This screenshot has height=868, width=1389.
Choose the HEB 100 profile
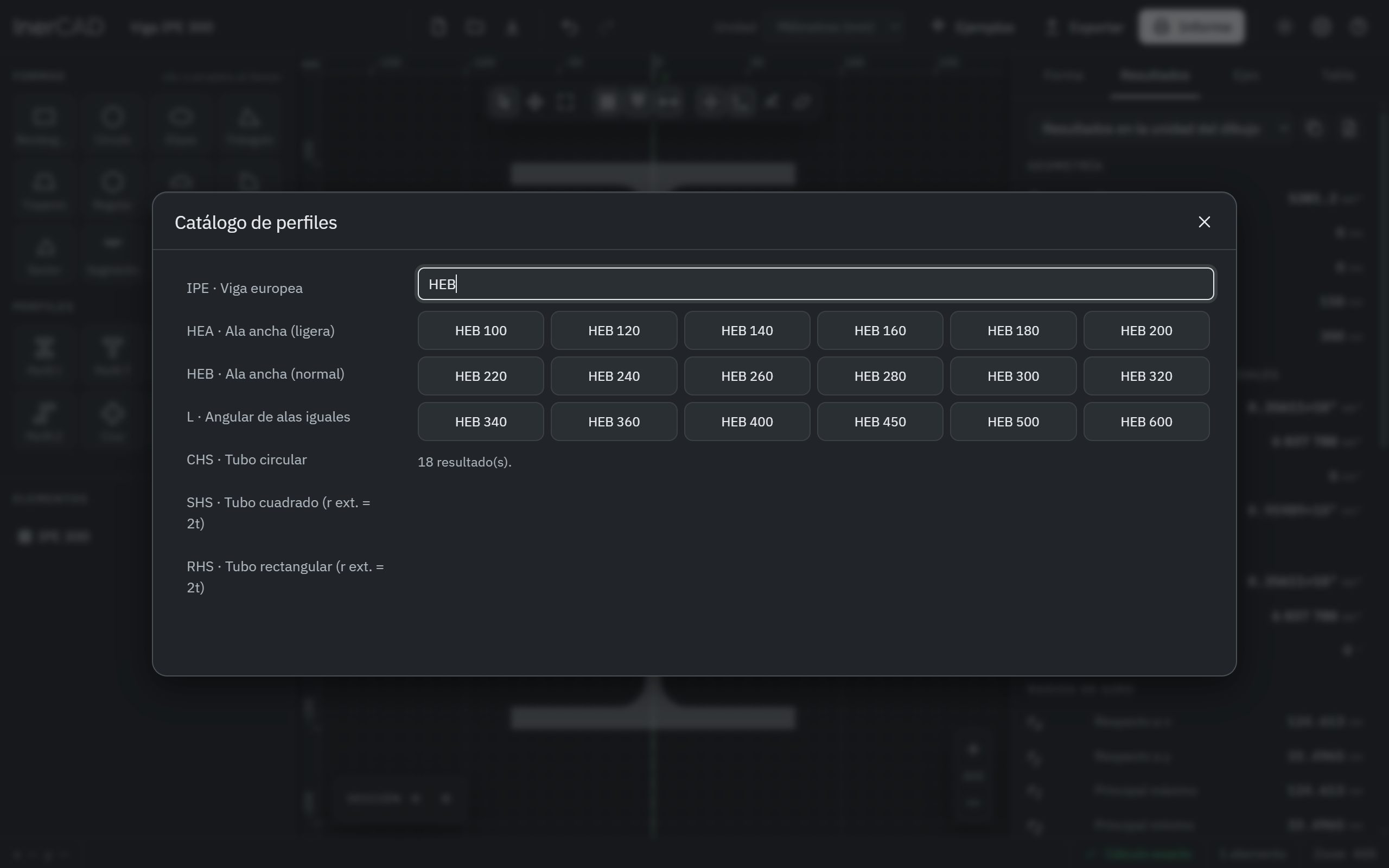pos(481,331)
